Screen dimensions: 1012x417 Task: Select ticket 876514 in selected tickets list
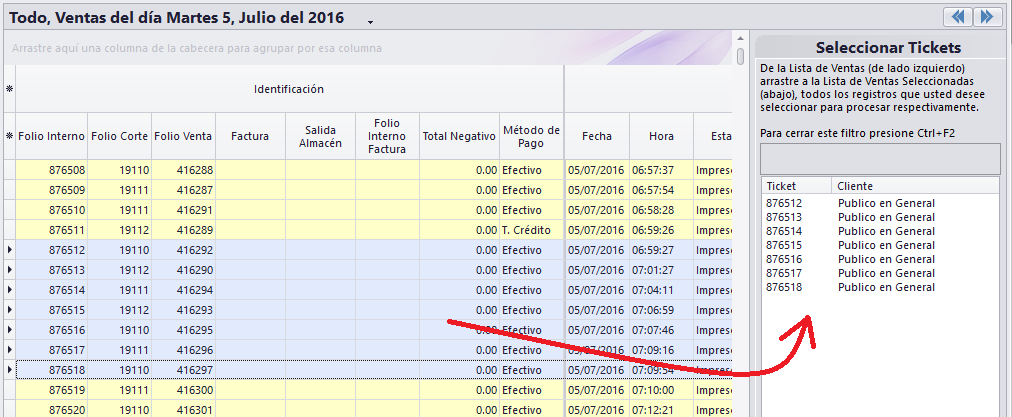click(784, 231)
